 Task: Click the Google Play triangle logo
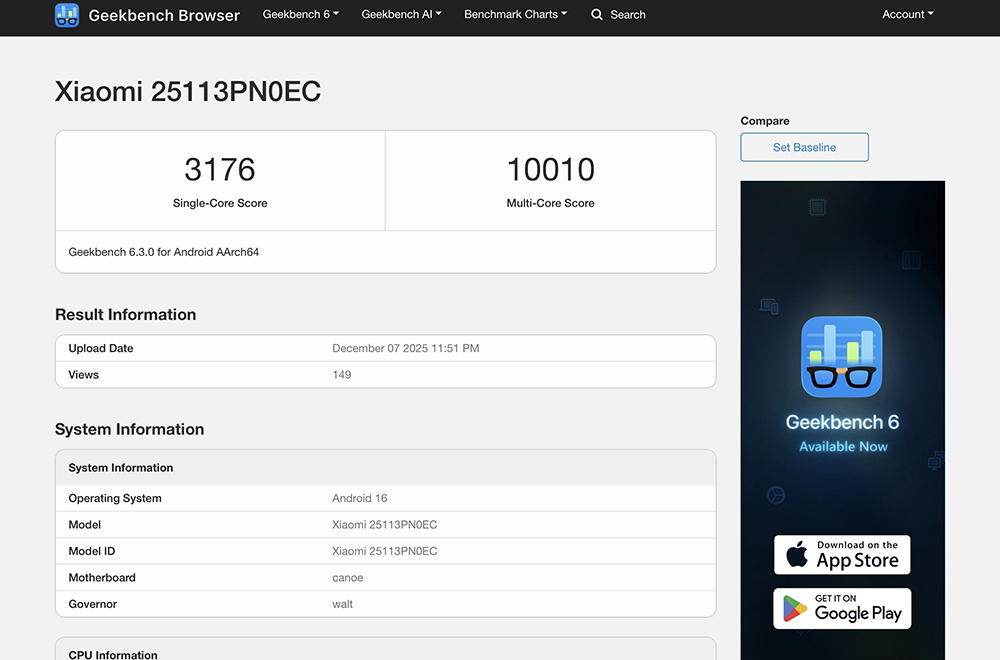[795, 608]
